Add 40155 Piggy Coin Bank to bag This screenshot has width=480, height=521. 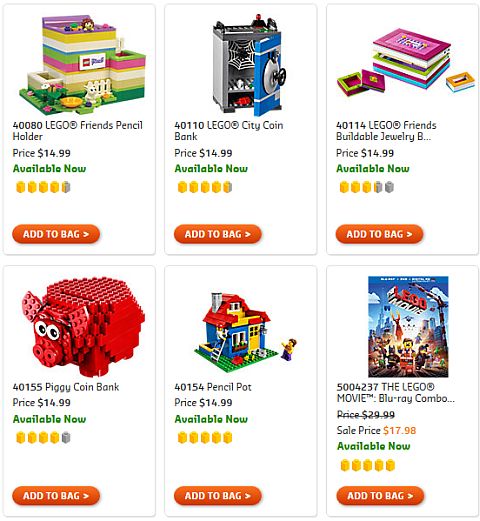coord(56,496)
